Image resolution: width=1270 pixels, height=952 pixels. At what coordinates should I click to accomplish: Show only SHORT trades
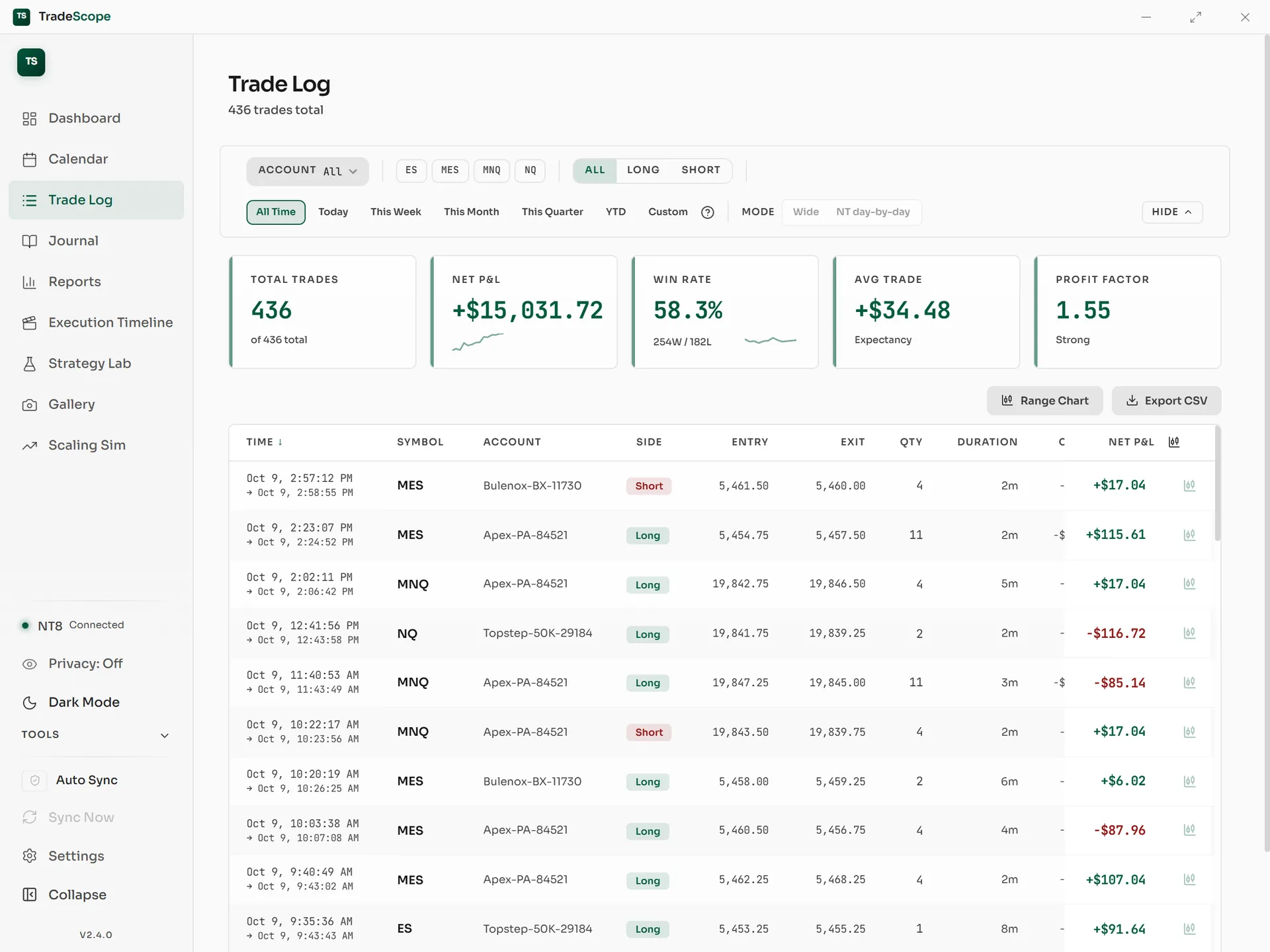pyautogui.click(x=700, y=171)
